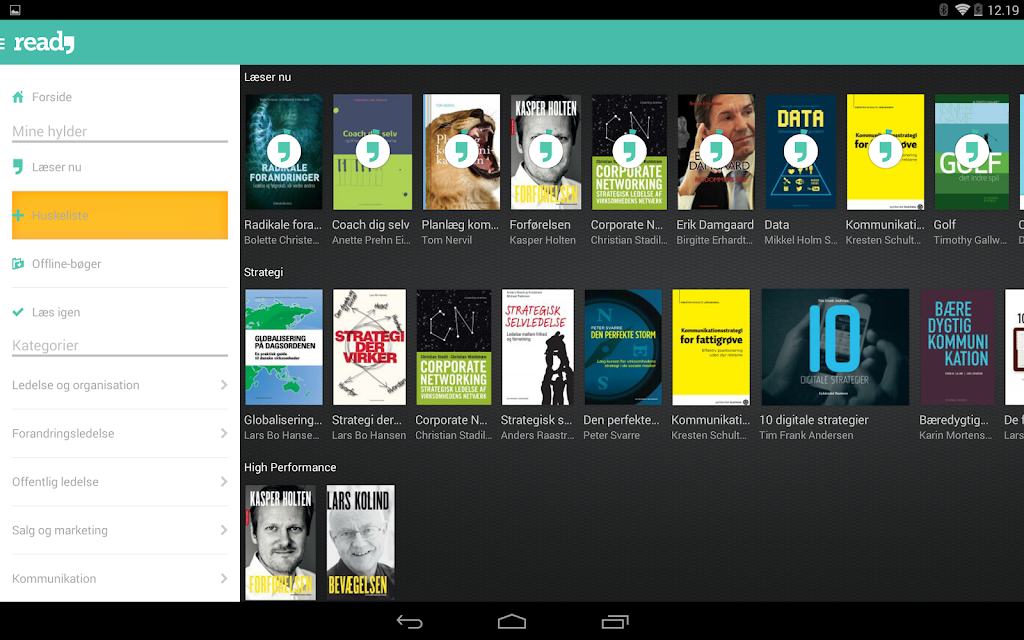Tap reading badge on yellow Kommunikationsstrategi cover in Læser nu
This screenshot has width=1024, height=640.
click(886, 152)
